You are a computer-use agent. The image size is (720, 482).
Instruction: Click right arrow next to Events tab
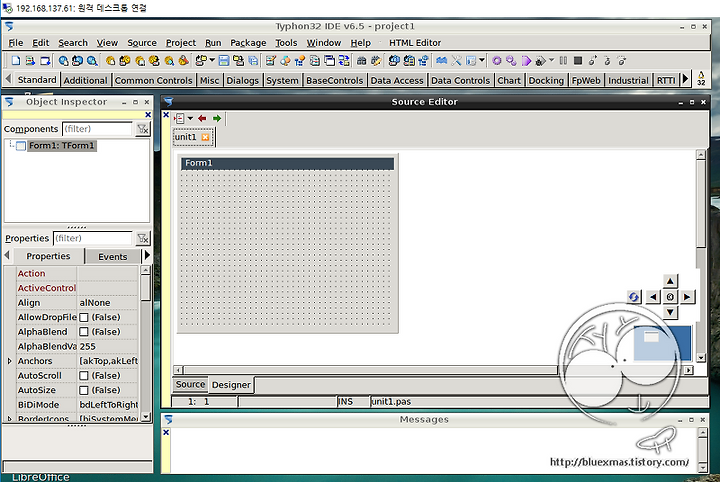[x=147, y=255]
